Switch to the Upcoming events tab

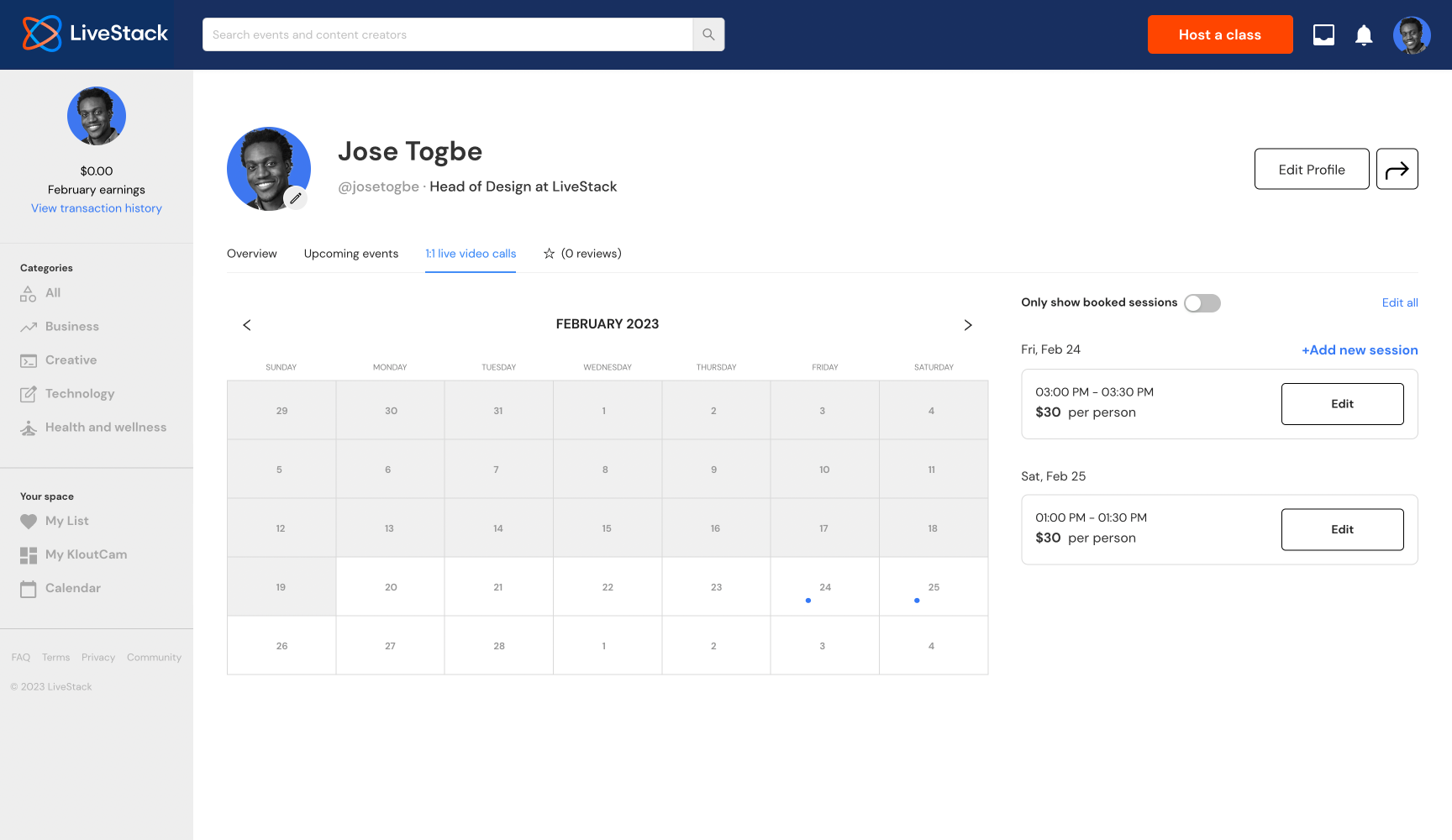pos(351,253)
